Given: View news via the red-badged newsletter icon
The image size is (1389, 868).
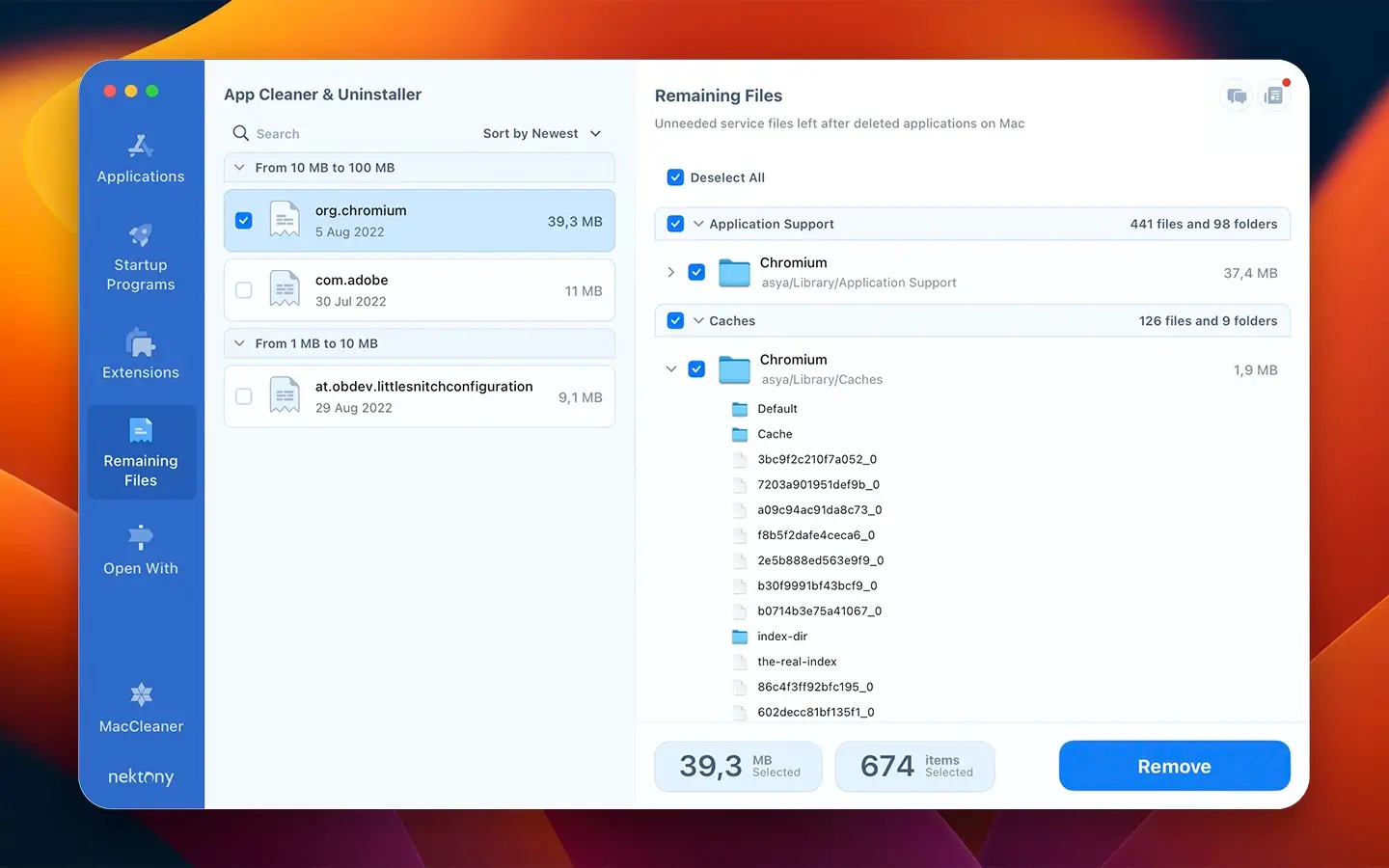Looking at the screenshot, I should pyautogui.click(x=1274, y=95).
